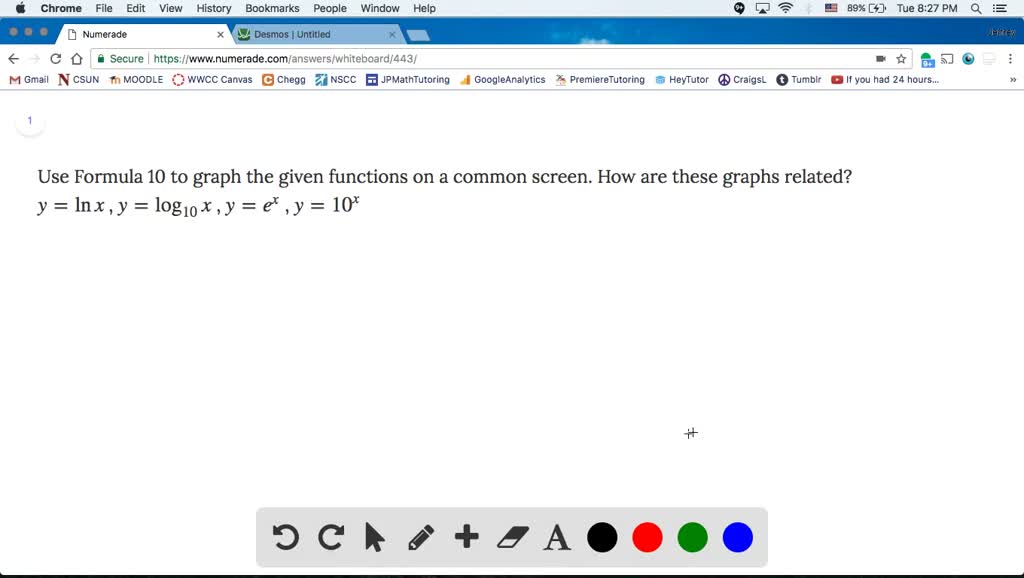This screenshot has height=578, width=1024.
Task: Click the plus add tool
Action: click(x=466, y=538)
